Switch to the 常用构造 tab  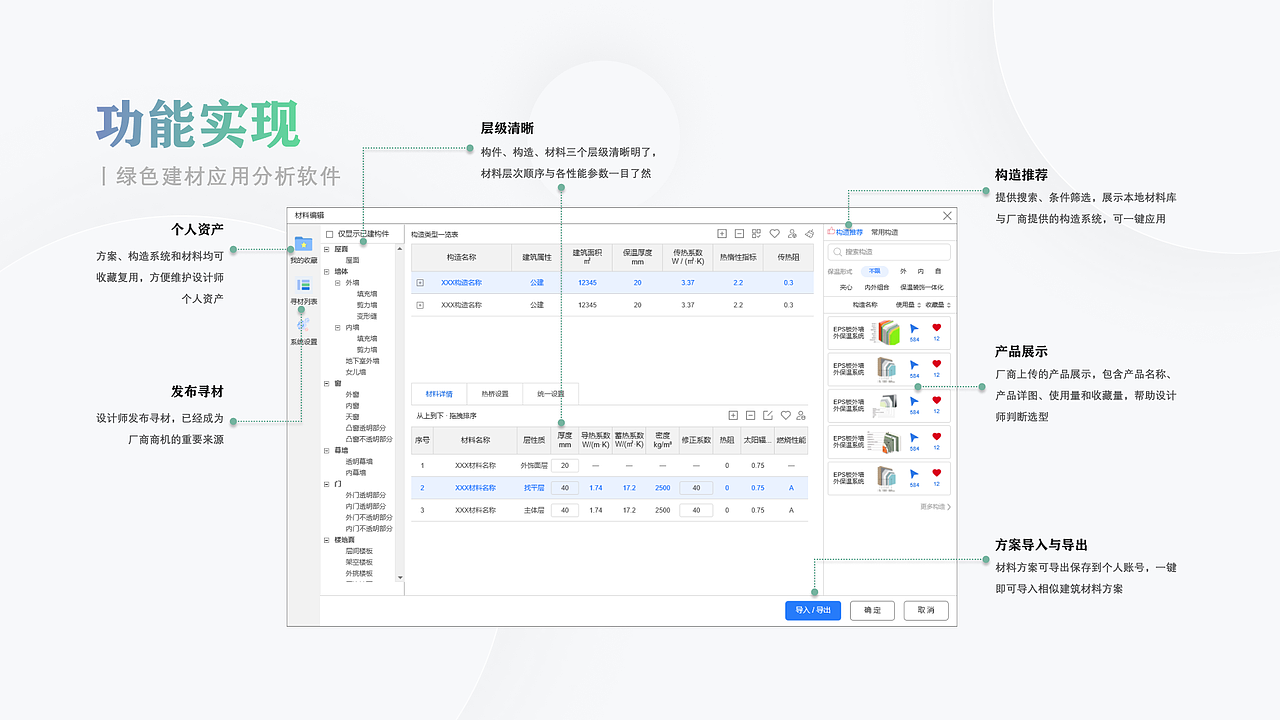(886, 233)
